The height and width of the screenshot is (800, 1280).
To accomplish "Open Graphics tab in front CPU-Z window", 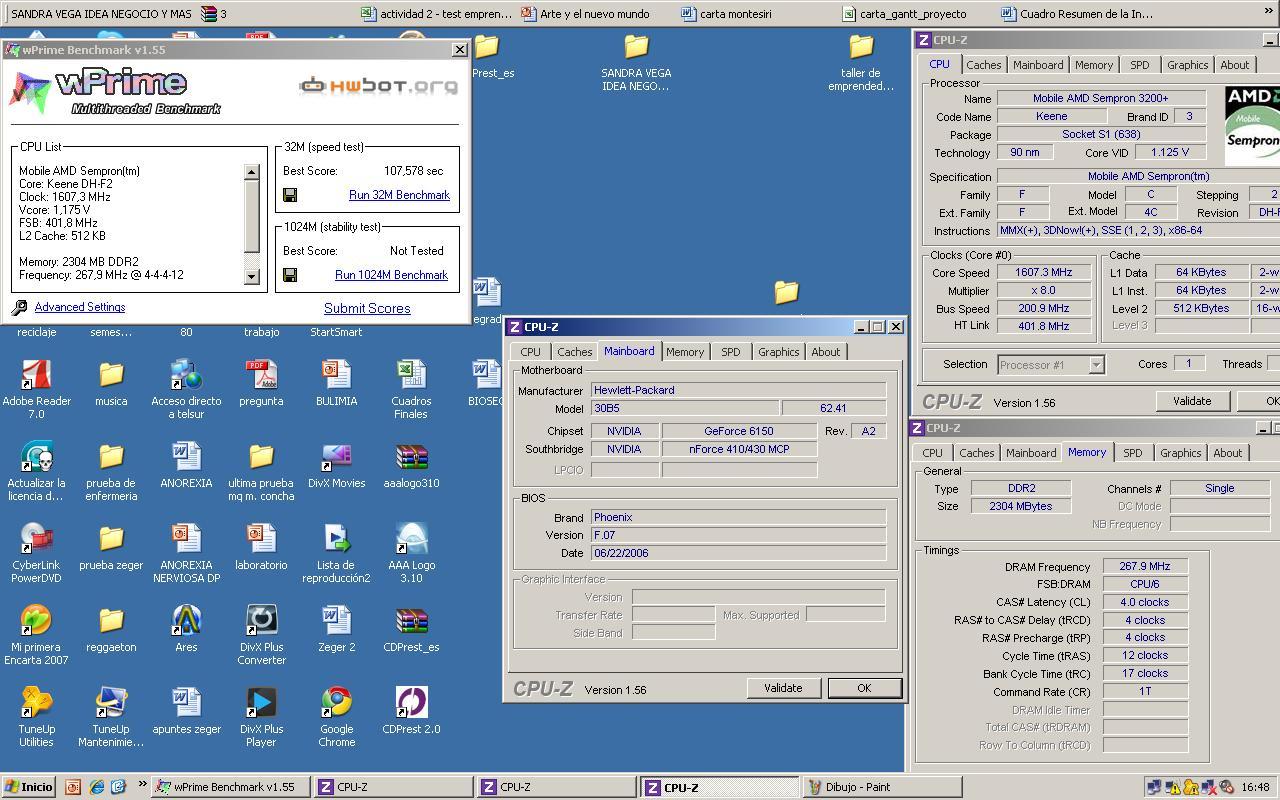I will click(778, 352).
